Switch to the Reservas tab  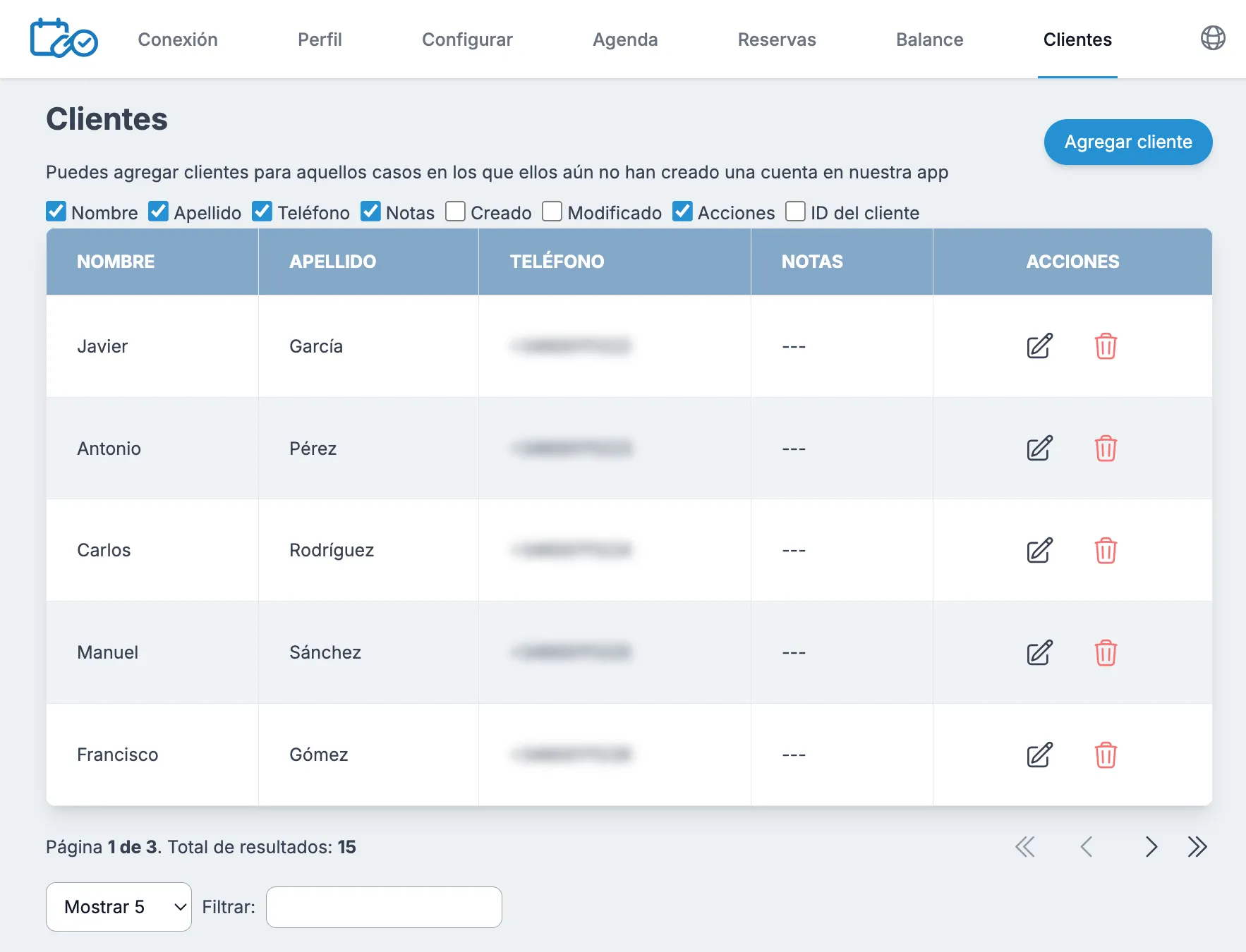point(776,39)
